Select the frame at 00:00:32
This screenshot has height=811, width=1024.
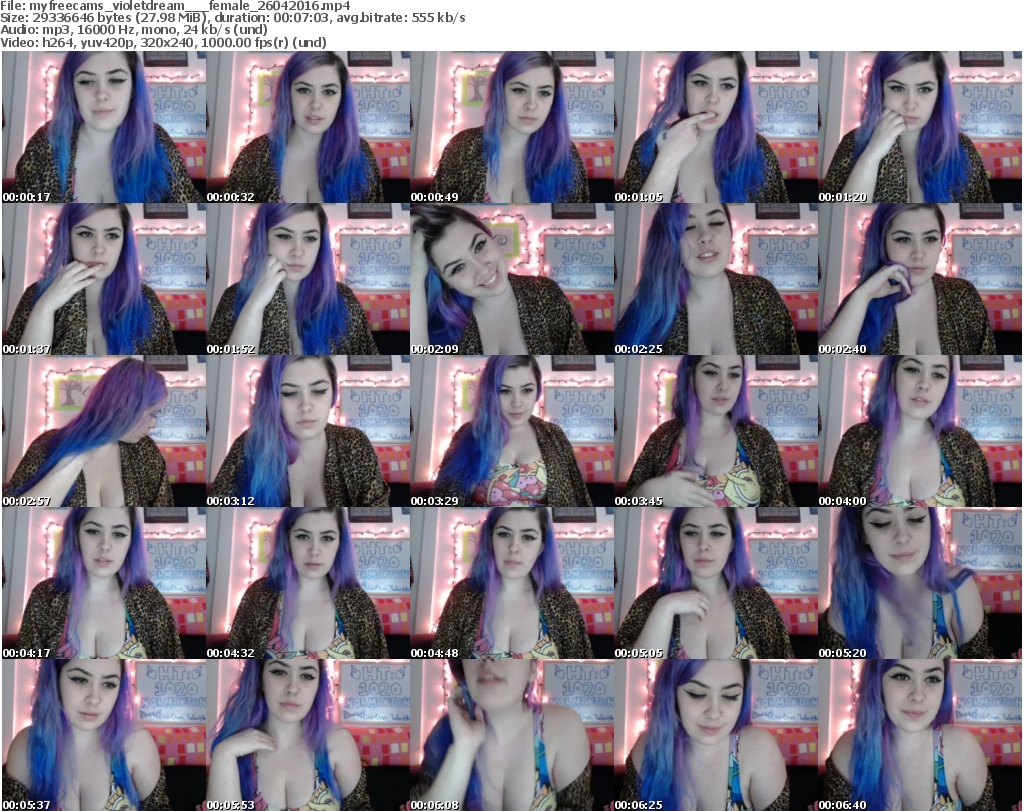coord(308,127)
